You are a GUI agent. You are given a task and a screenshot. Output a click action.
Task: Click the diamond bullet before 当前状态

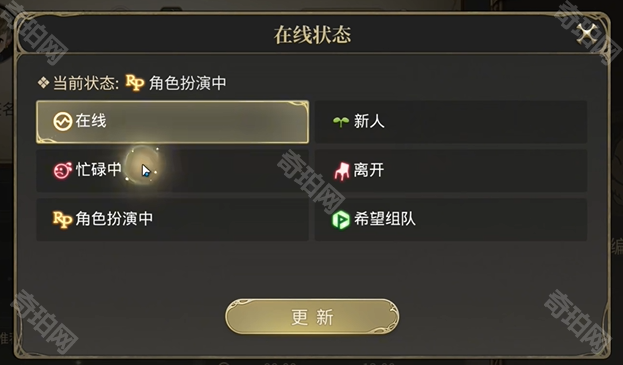[x=43, y=83]
